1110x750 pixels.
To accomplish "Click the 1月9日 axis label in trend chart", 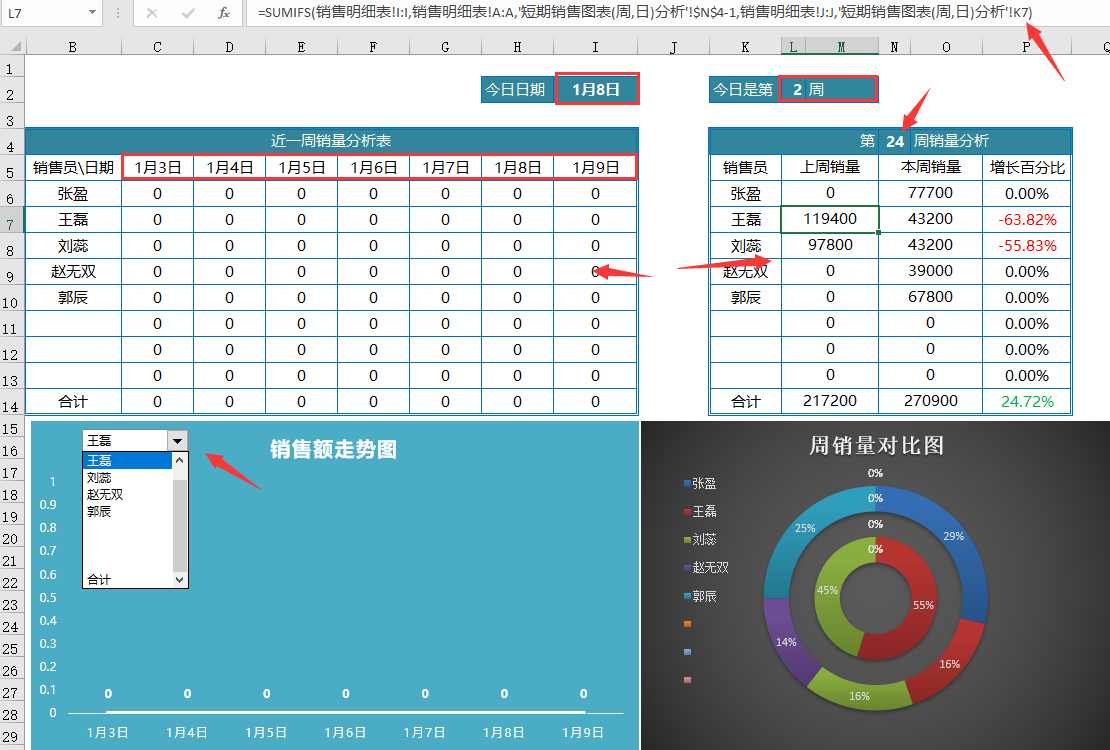I will tap(583, 732).
